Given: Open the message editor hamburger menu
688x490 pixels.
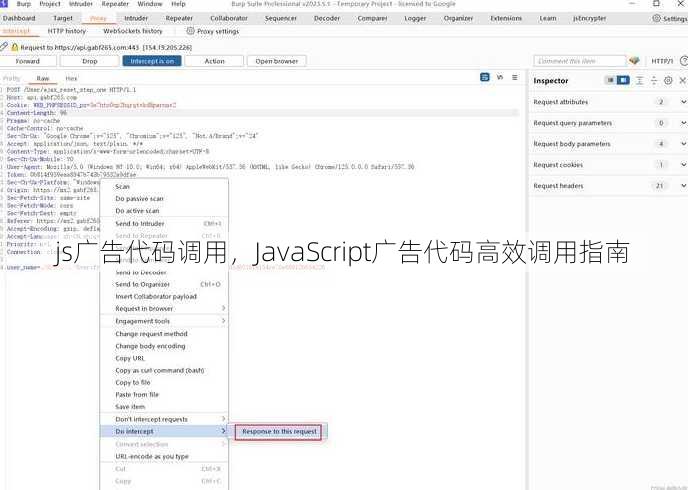Looking at the screenshot, I should (x=515, y=77).
